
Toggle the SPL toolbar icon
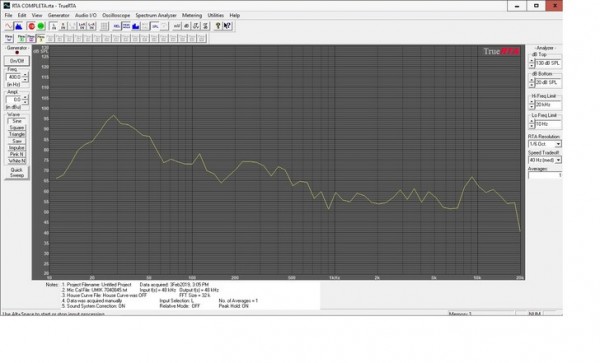pos(155,26)
